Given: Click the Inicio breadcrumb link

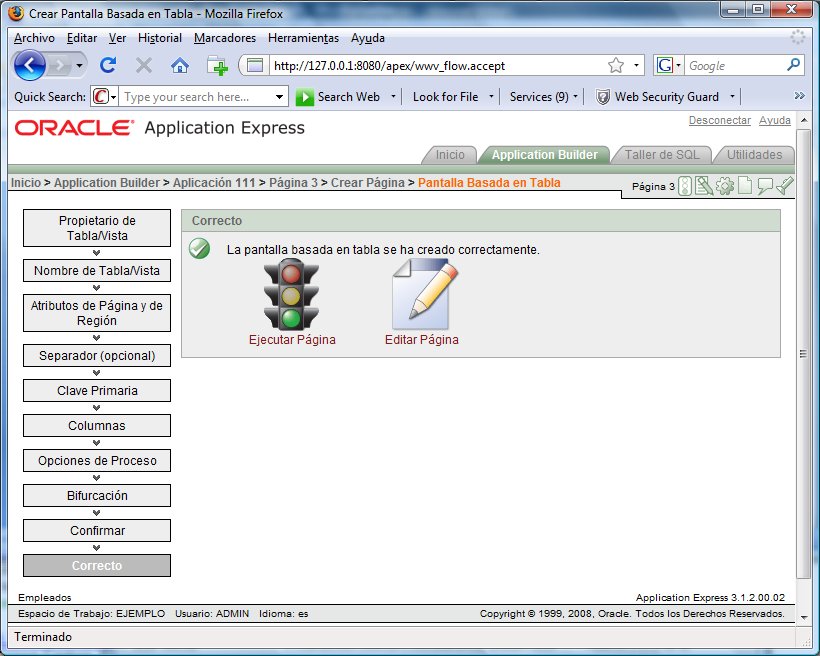Looking at the screenshot, I should [x=26, y=183].
